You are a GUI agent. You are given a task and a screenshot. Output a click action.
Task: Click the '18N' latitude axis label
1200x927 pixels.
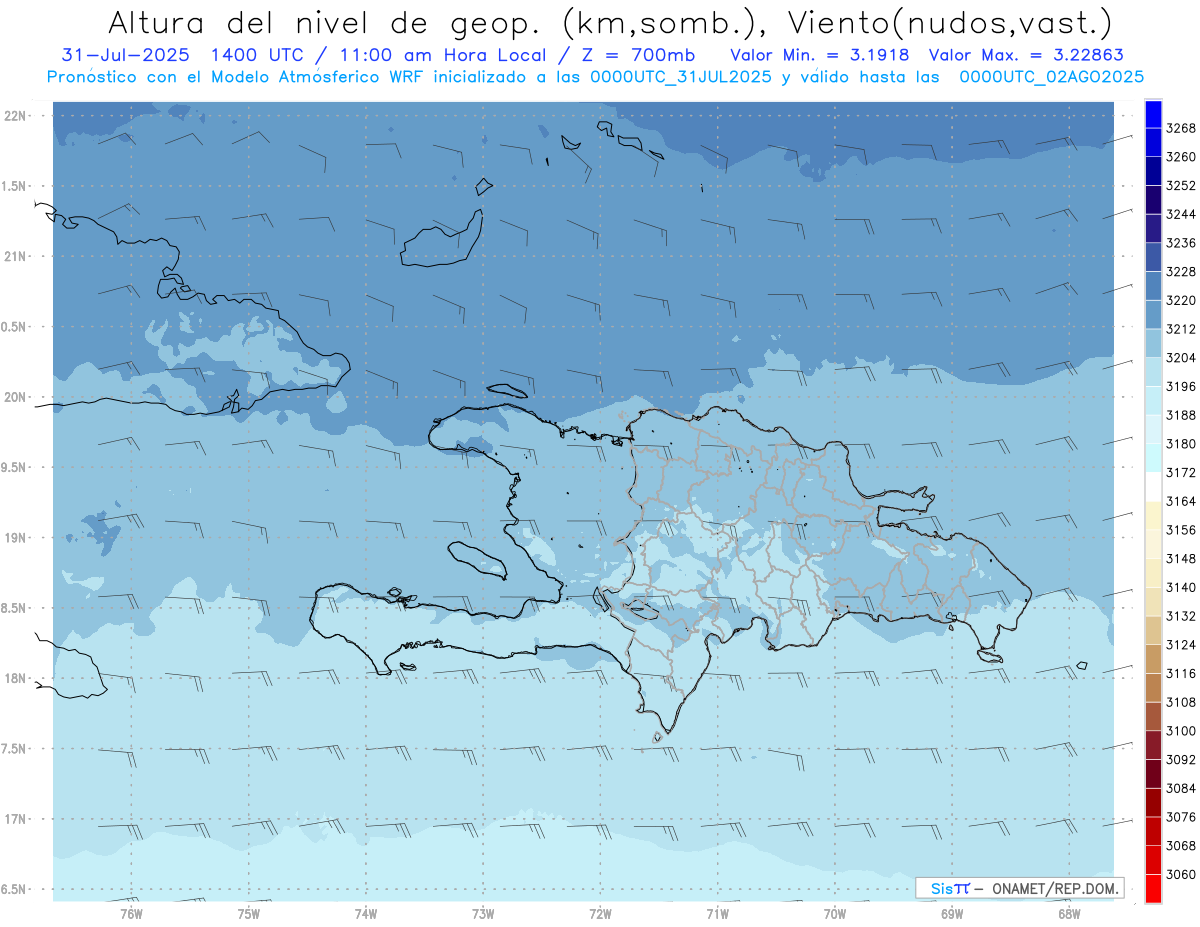click(14, 678)
